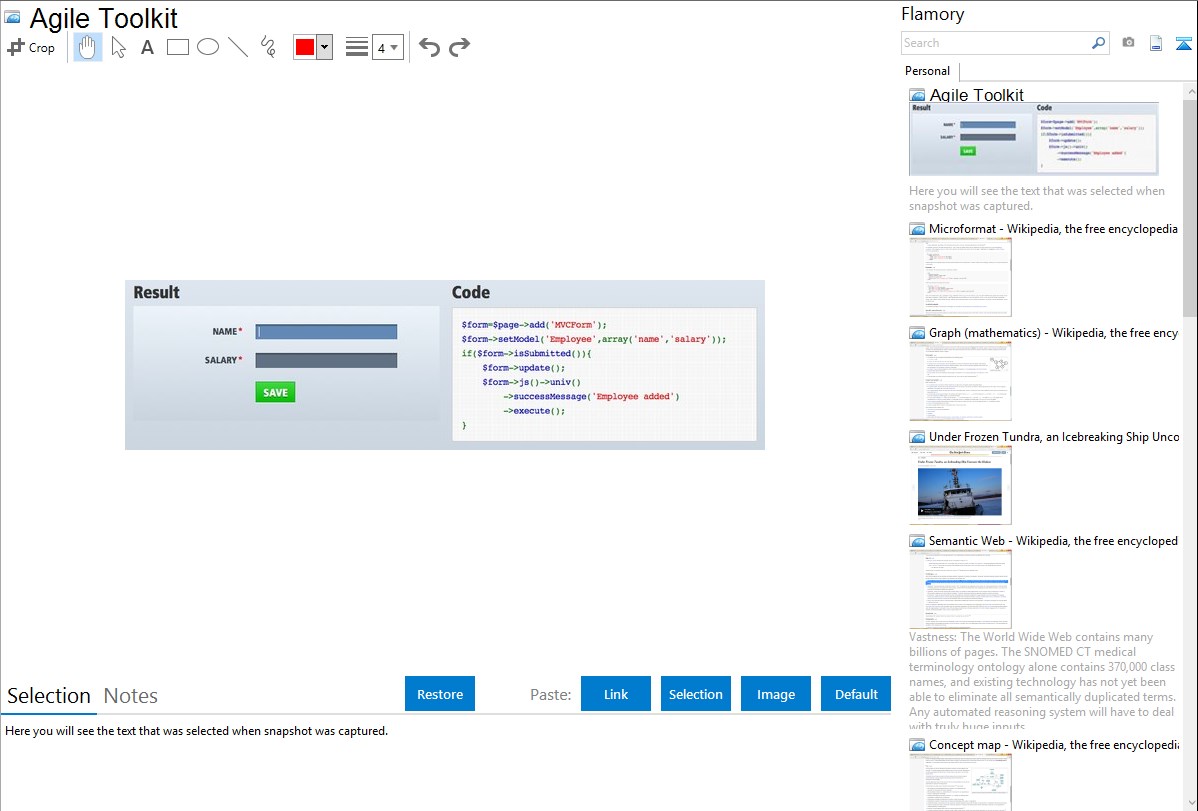Click the sidebar scrollbar up arrow

[1190, 91]
